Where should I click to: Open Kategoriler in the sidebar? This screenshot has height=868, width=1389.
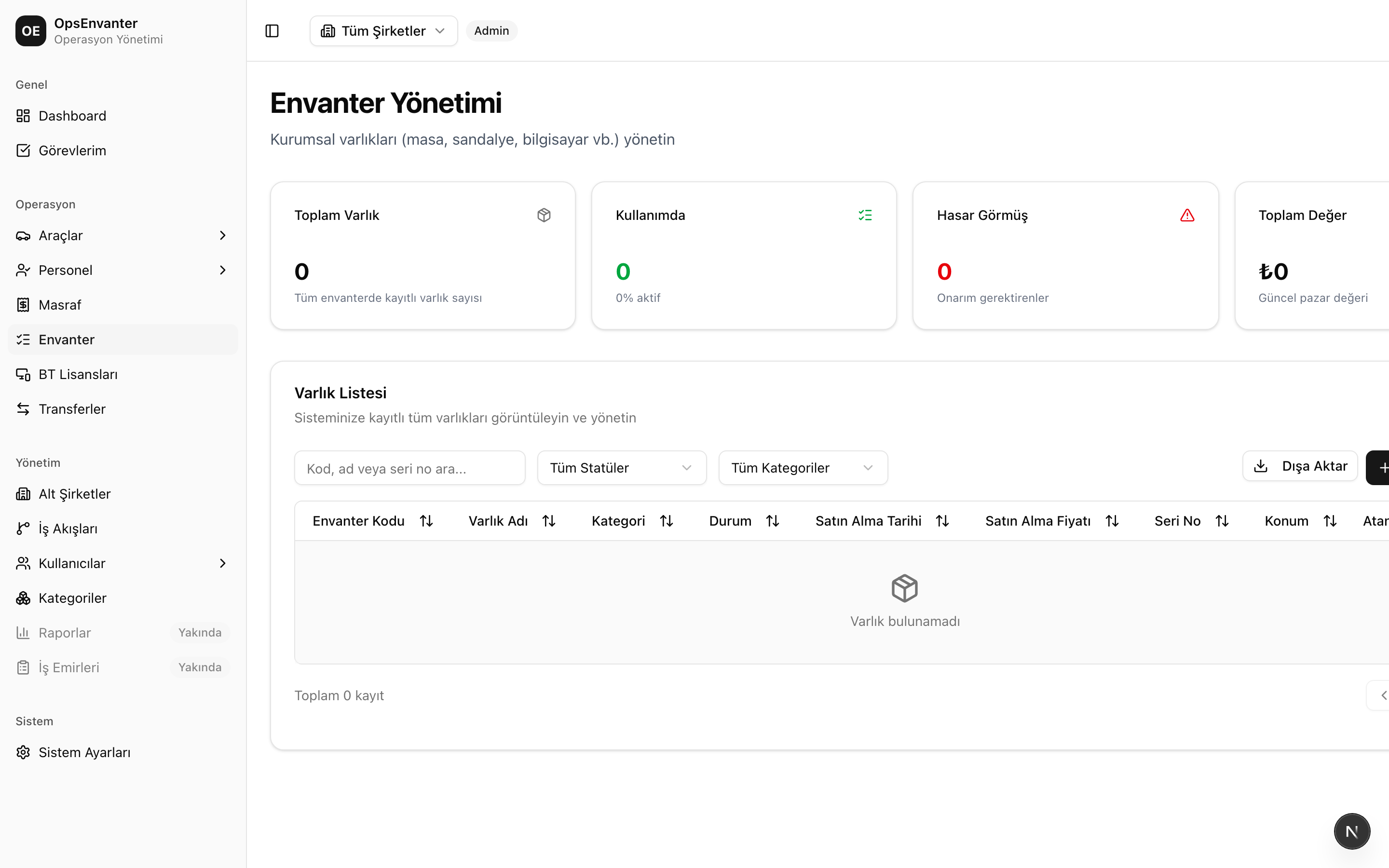[123, 597]
